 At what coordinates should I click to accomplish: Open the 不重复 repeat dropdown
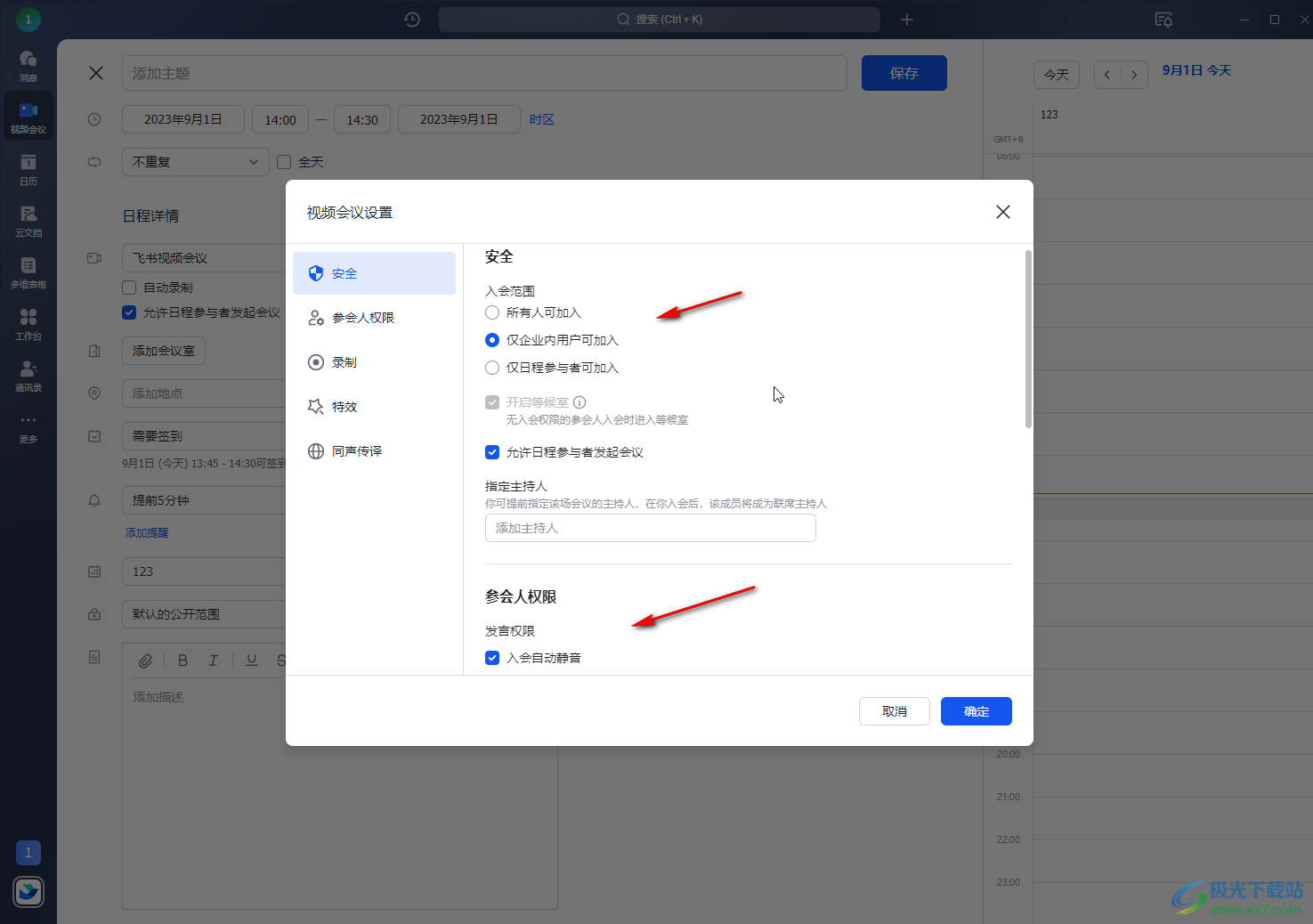click(x=195, y=162)
